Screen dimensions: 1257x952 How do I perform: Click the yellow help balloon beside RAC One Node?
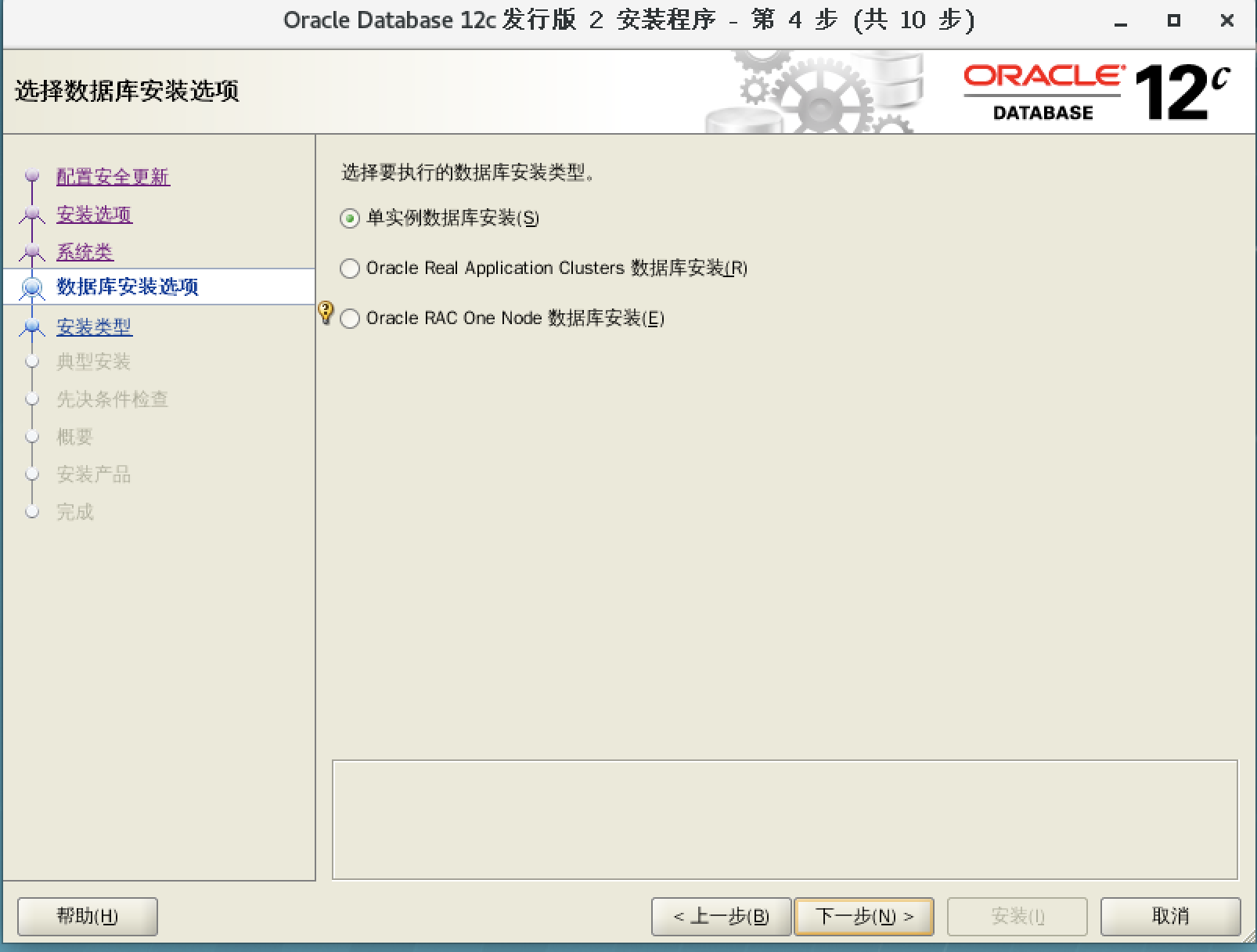(326, 312)
